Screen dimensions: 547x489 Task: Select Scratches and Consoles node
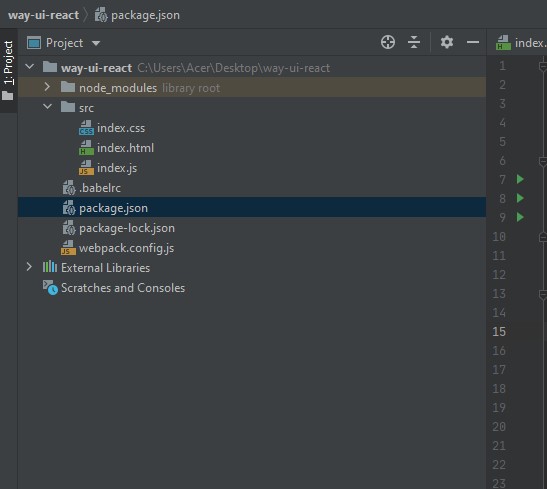point(252,288)
